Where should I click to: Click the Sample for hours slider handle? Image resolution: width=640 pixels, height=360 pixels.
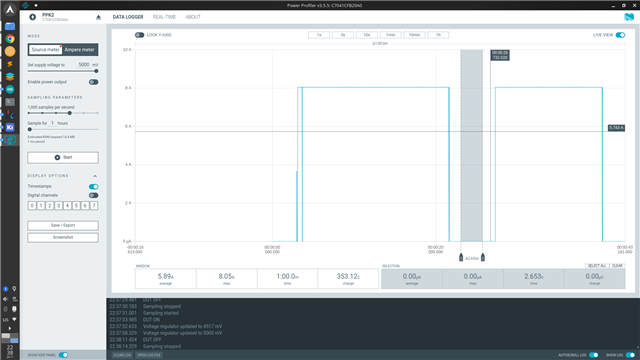point(30,129)
